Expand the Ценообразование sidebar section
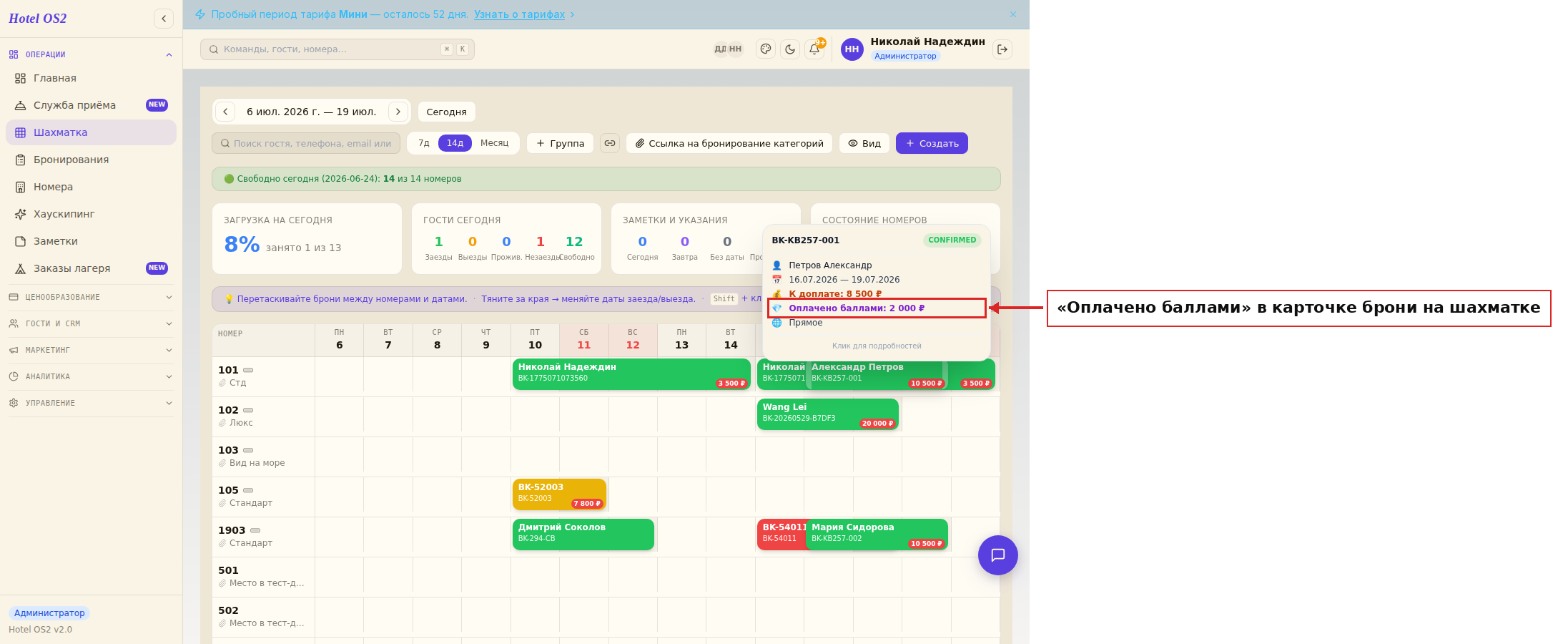This screenshot has width=1568, height=644. (91, 297)
